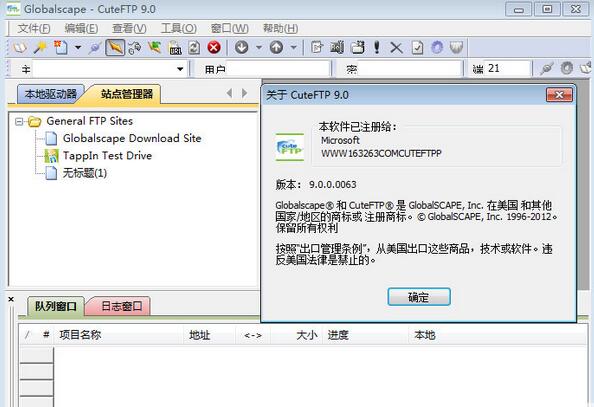Switch to the 站点管理器 tab
Screen dimensions: 594x407
click(x=127, y=94)
